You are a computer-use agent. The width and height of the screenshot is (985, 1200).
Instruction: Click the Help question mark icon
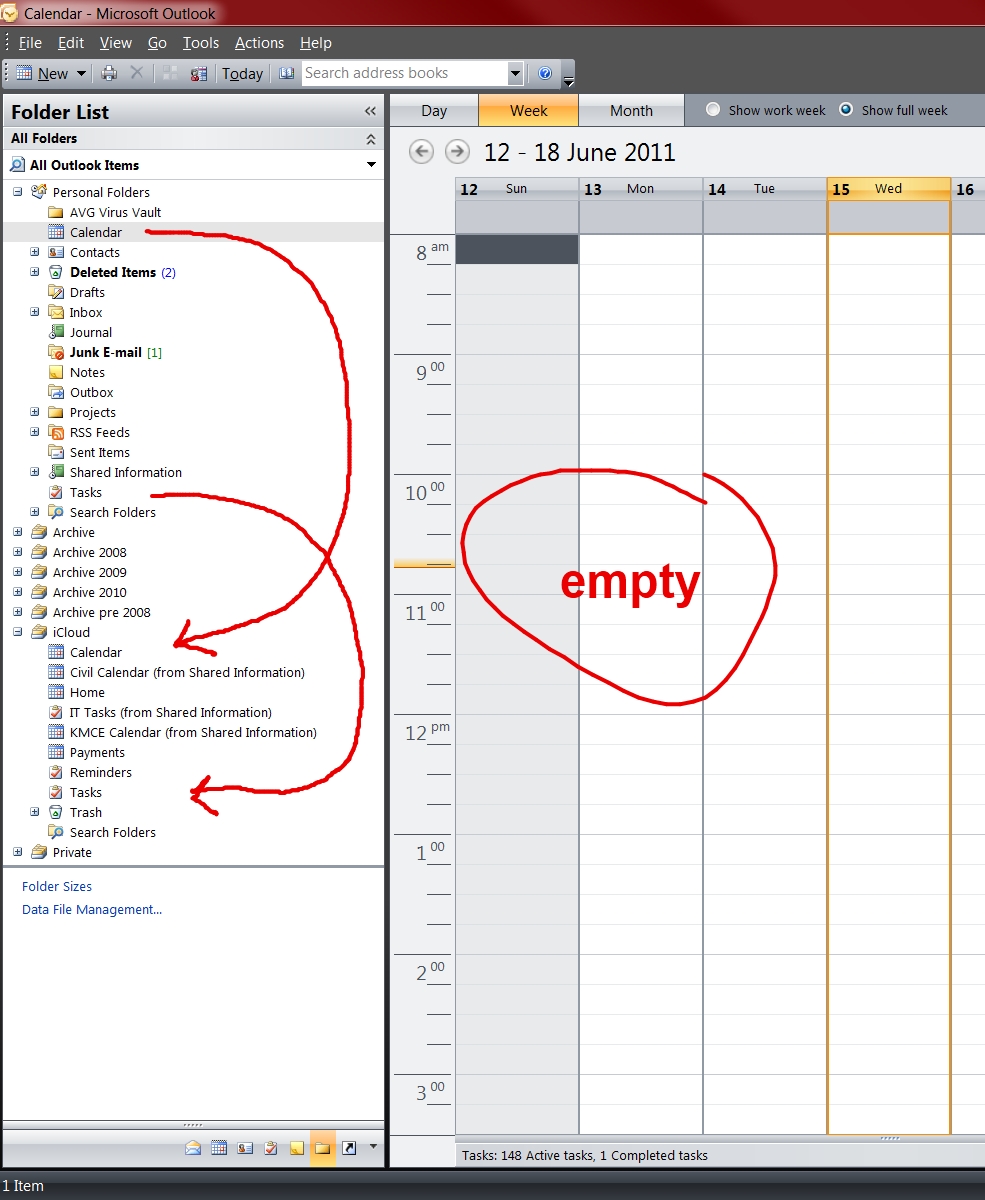(545, 73)
